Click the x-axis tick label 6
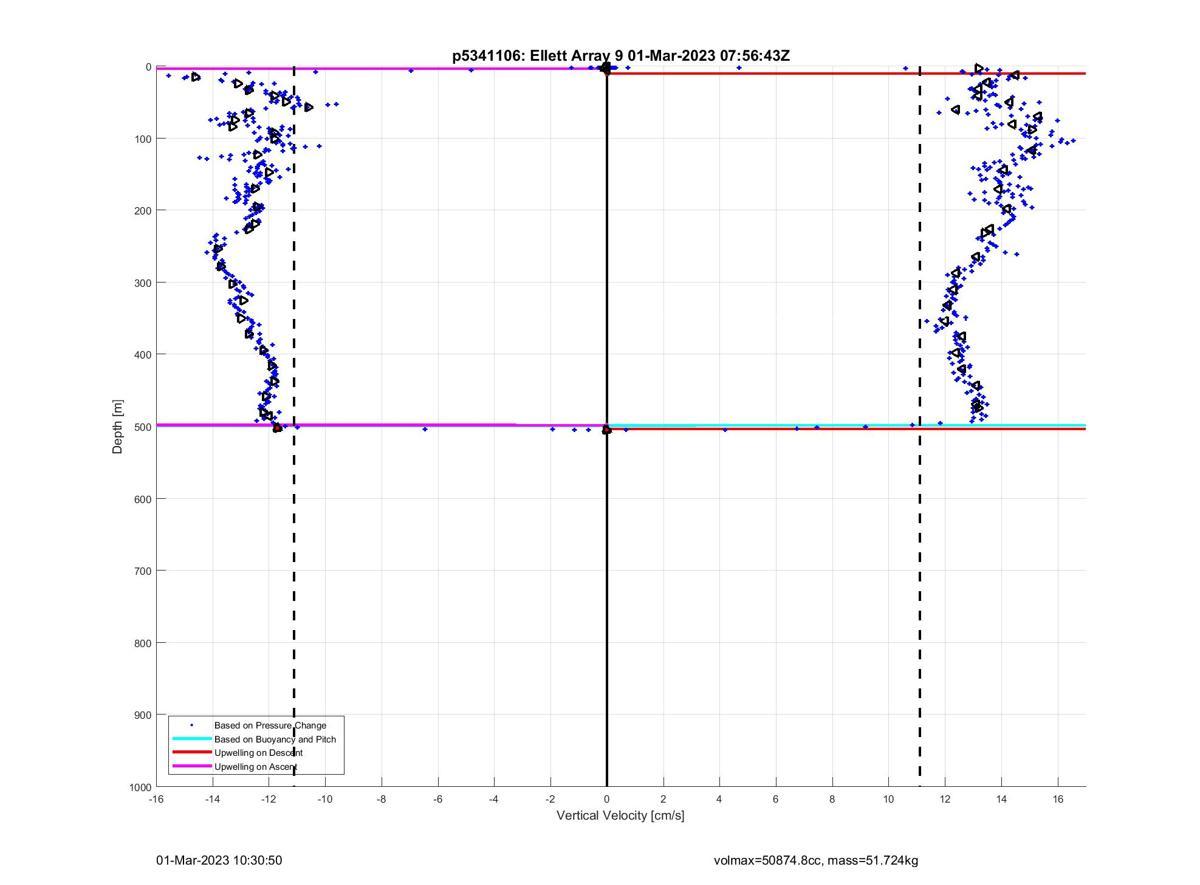1200x885 pixels. click(776, 799)
